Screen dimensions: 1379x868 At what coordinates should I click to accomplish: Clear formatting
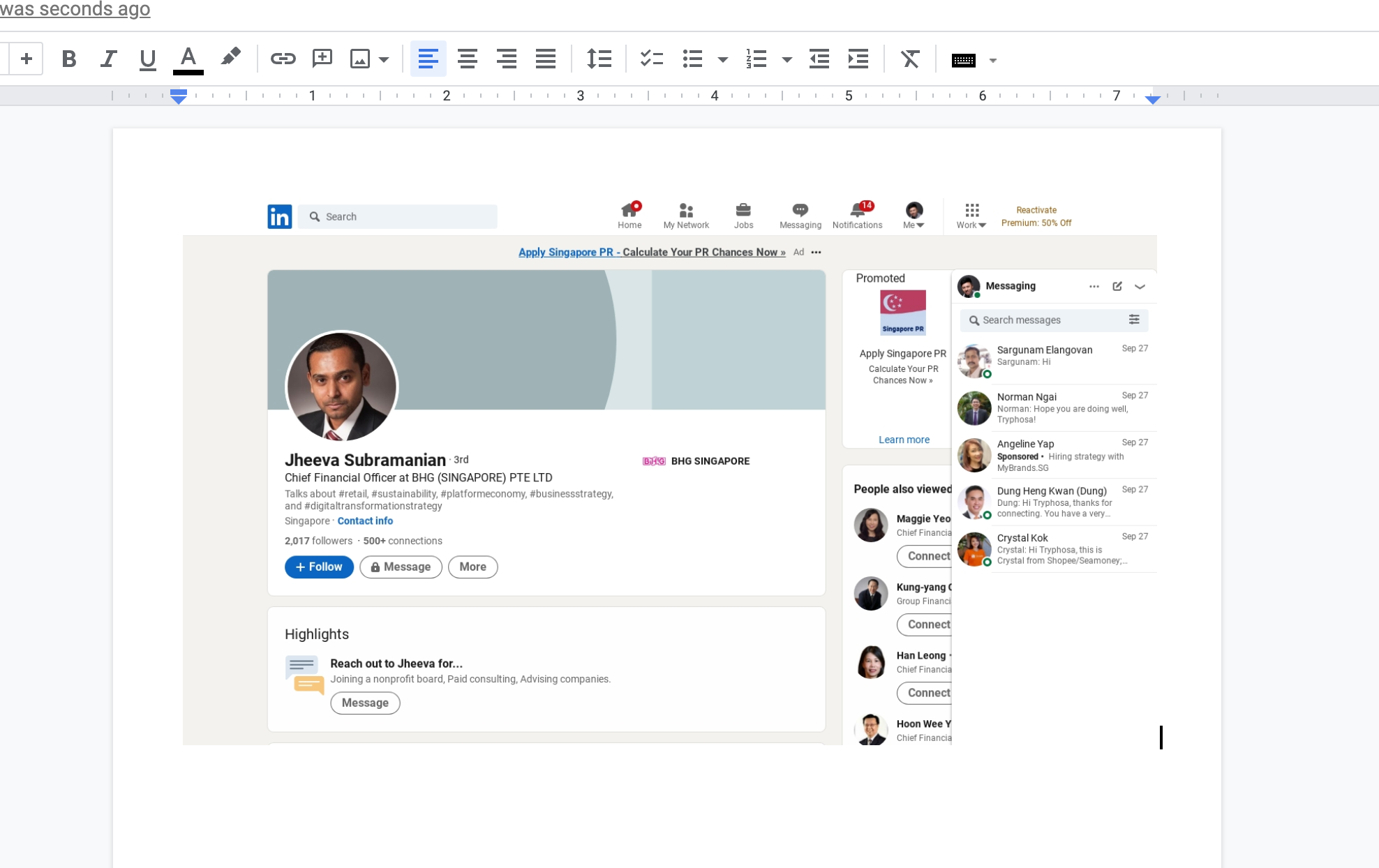[x=909, y=59]
